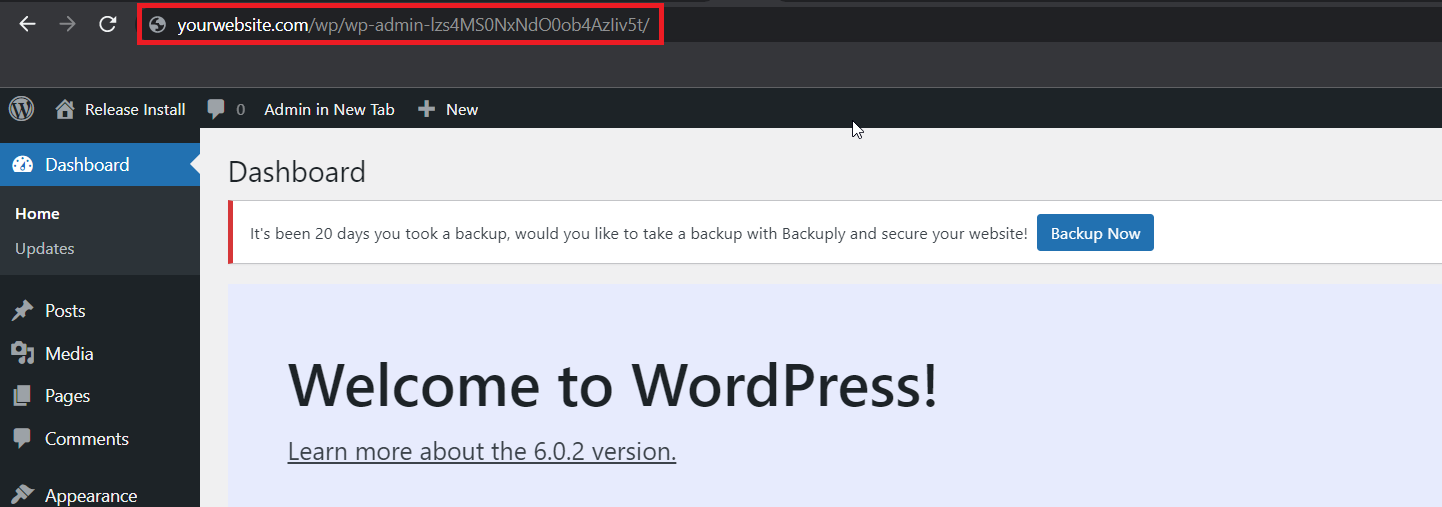Go to Updates submenu item

click(x=45, y=248)
